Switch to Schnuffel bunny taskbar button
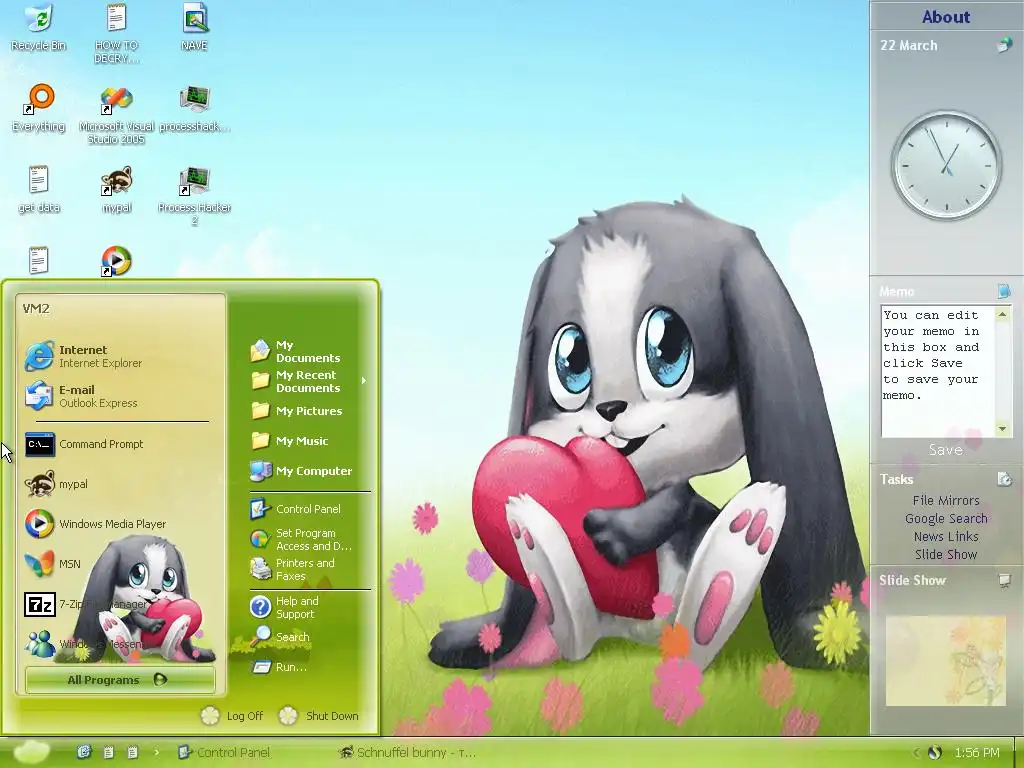The image size is (1024, 768). tap(408, 752)
